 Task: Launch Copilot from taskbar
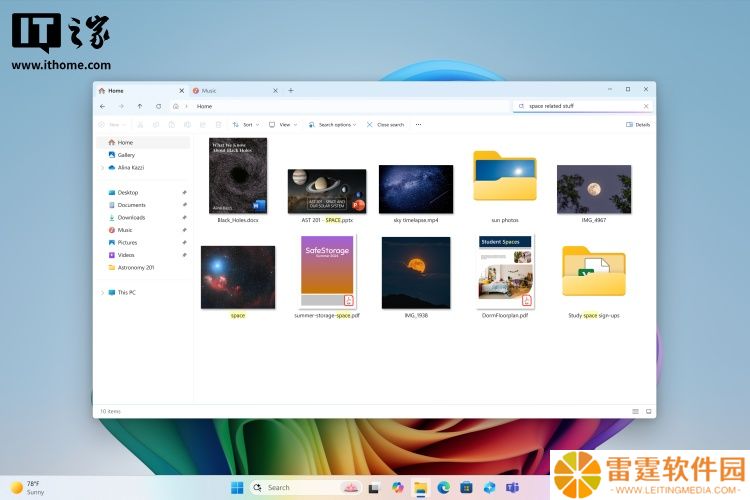(x=397, y=488)
